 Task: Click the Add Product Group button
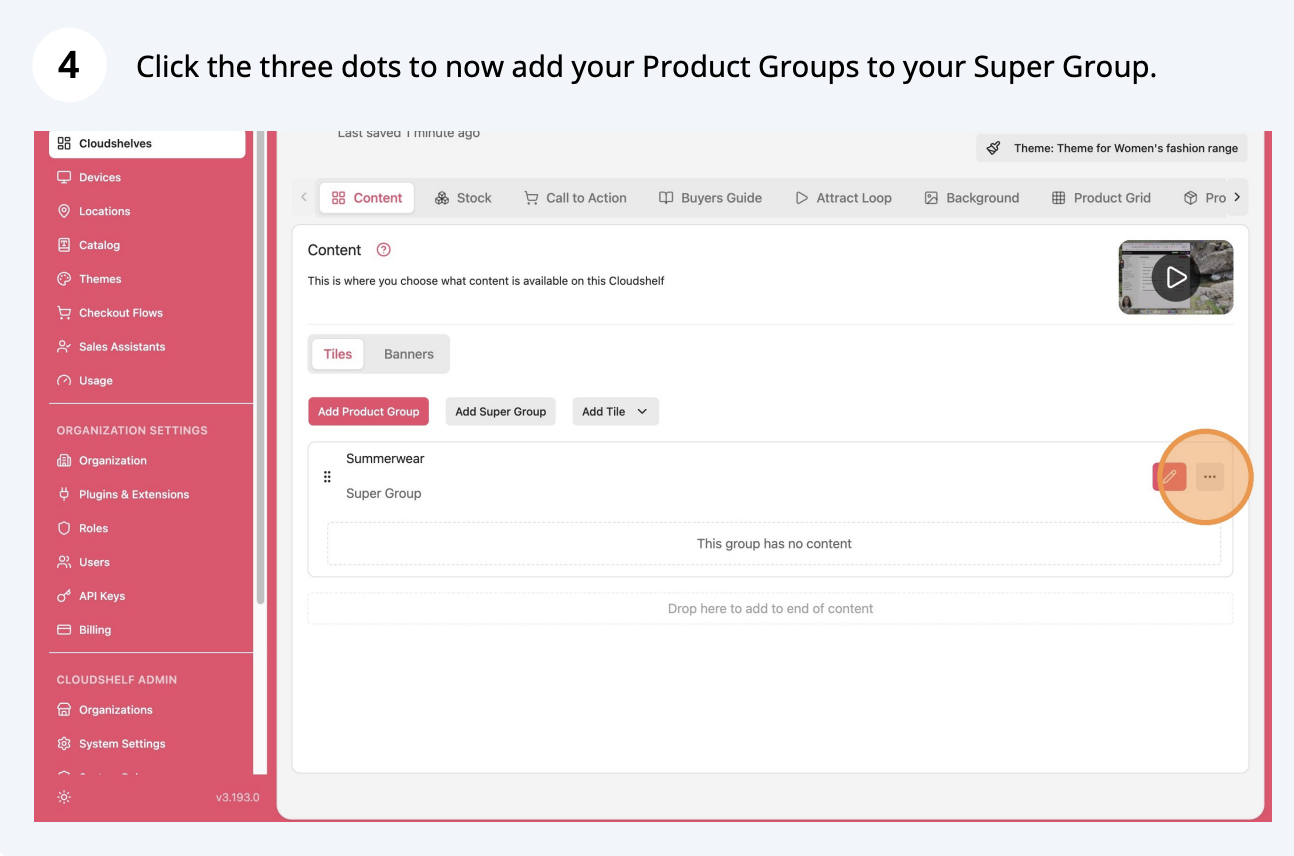coord(368,411)
